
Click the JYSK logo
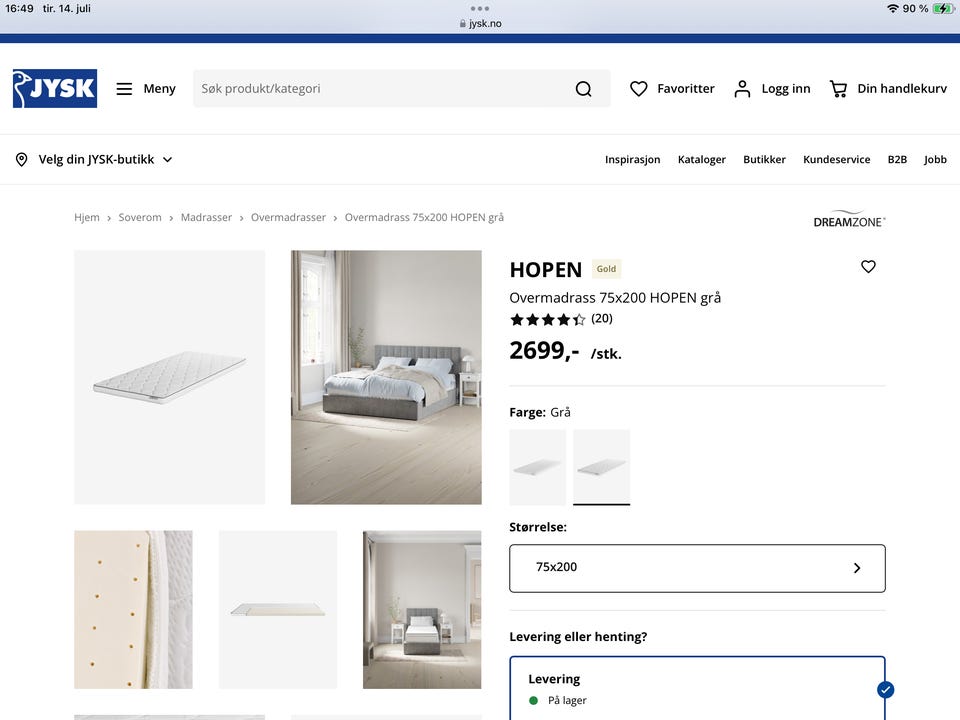pos(54,89)
